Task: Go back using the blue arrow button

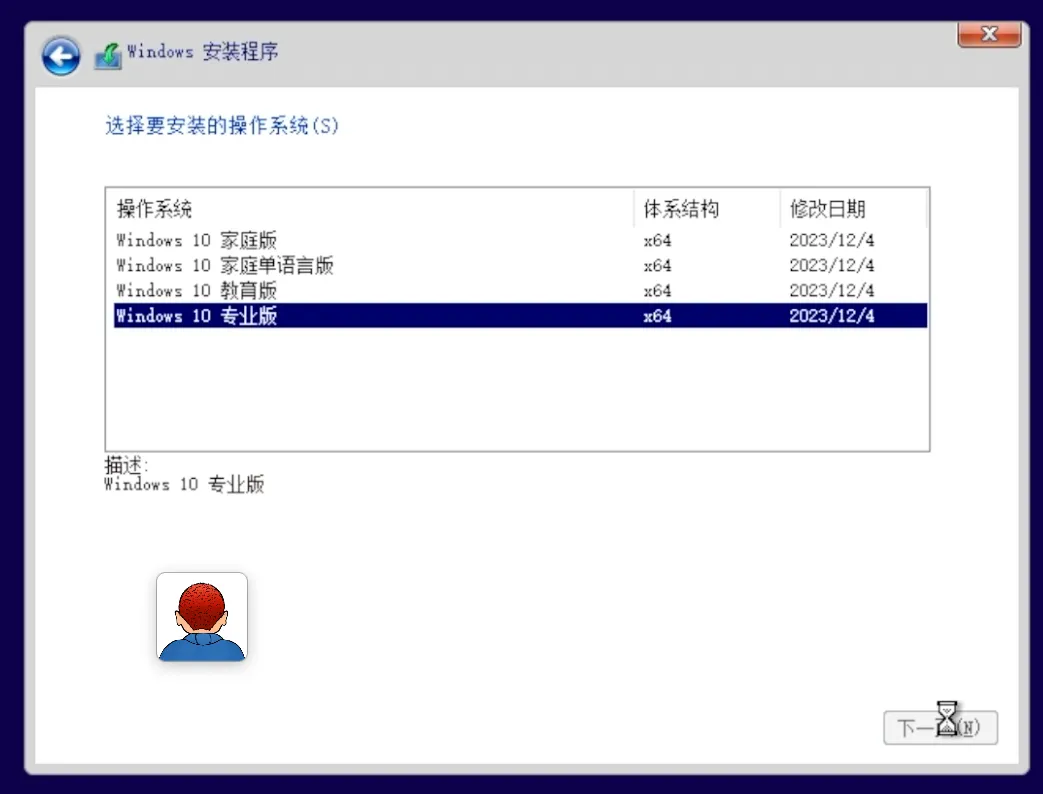Action: (x=61, y=56)
